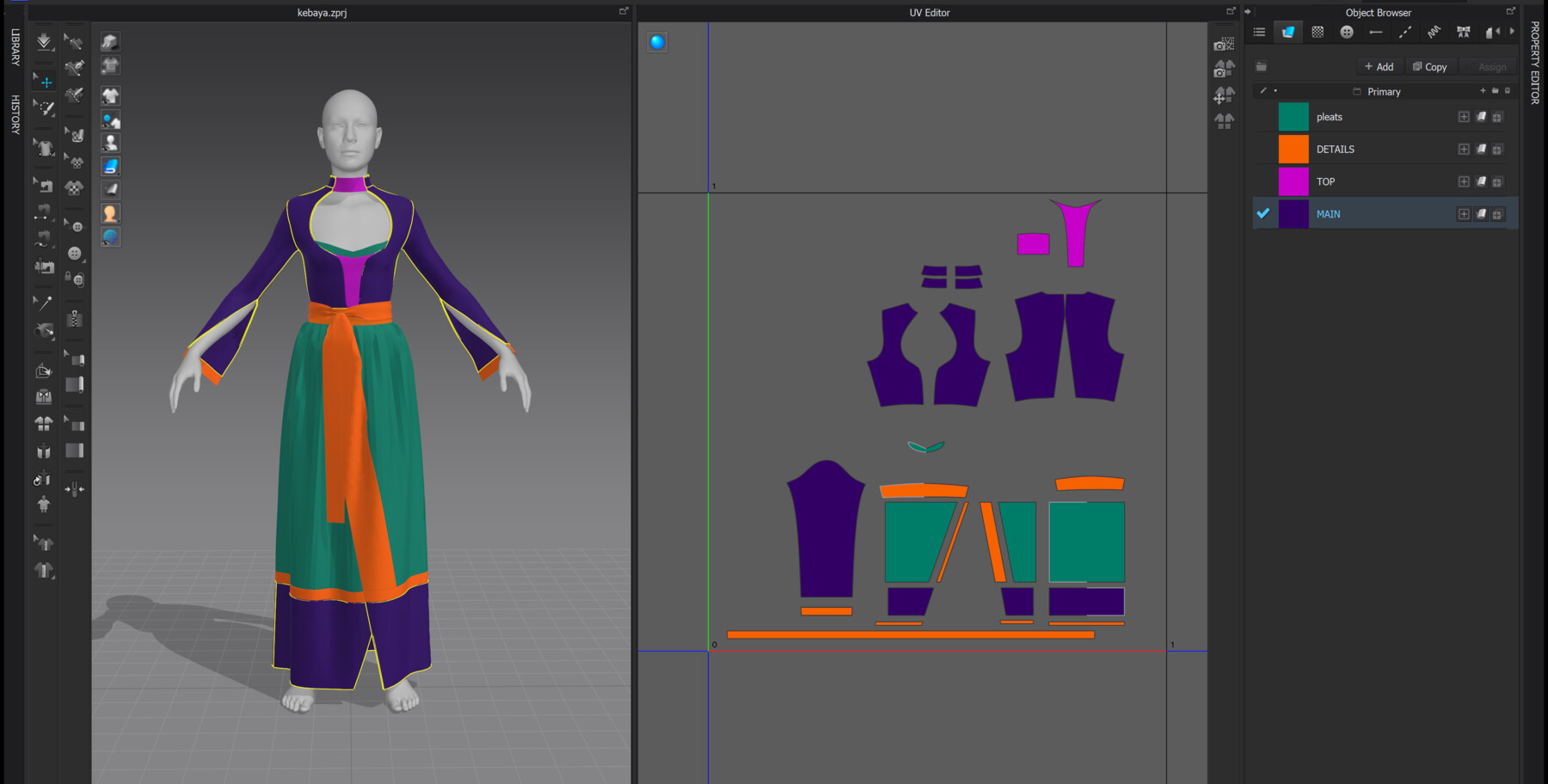Click the blue sphere thumbnail in the UV Editor
Screen dimensions: 1548x784
pos(656,42)
